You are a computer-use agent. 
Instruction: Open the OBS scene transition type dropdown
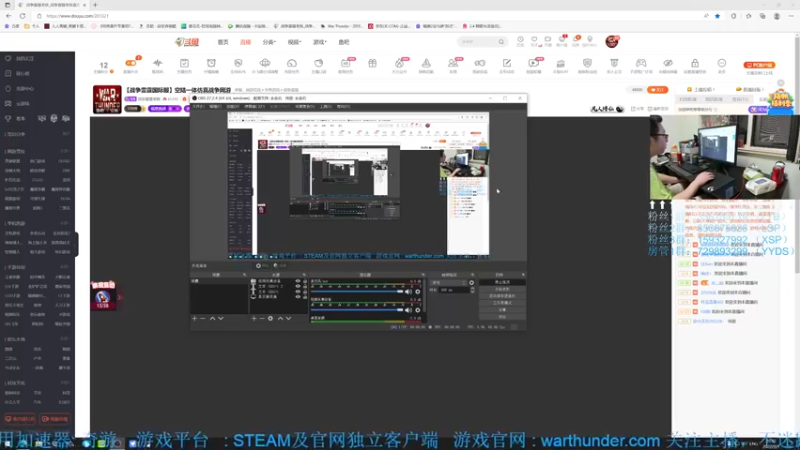point(448,283)
